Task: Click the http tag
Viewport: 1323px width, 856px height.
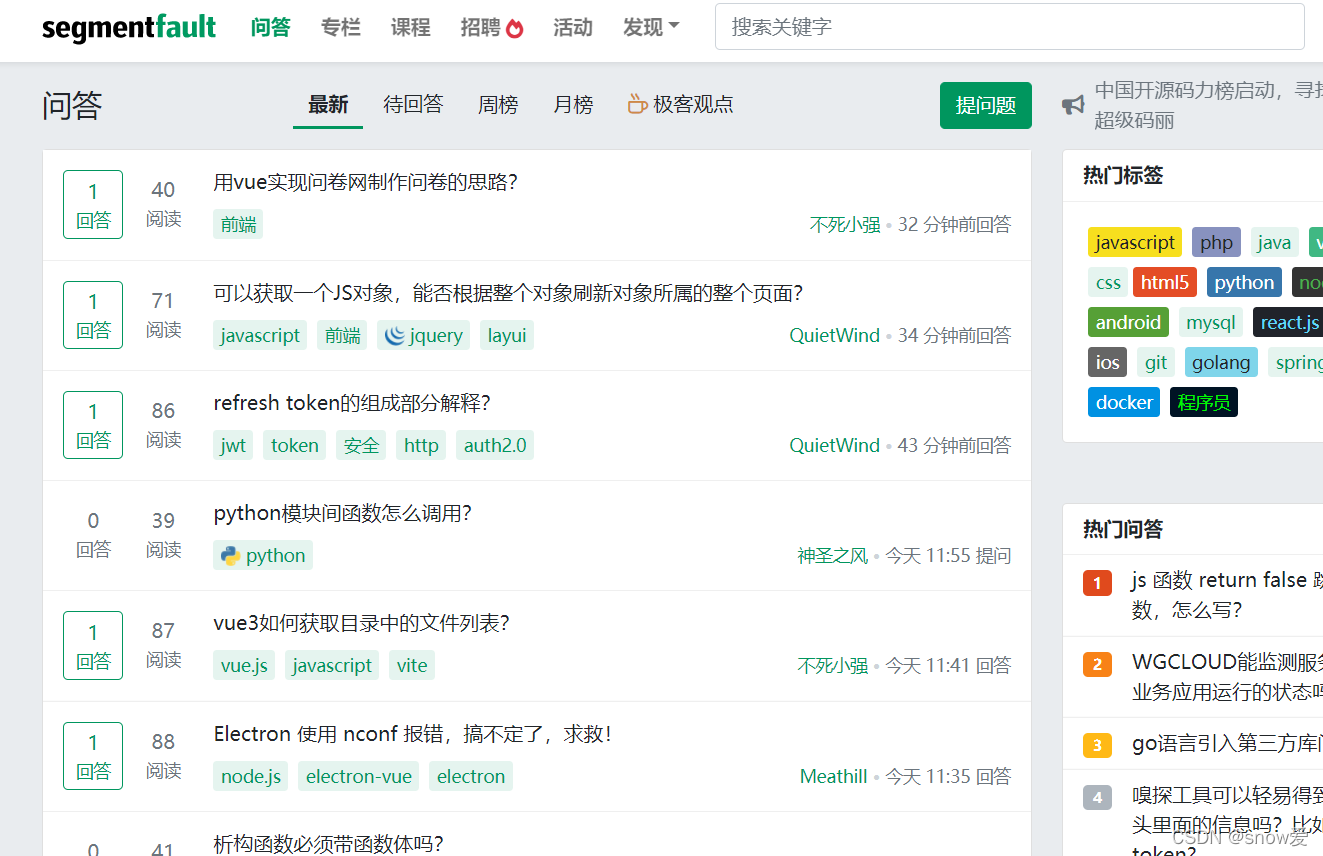Action: coord(421,445)
